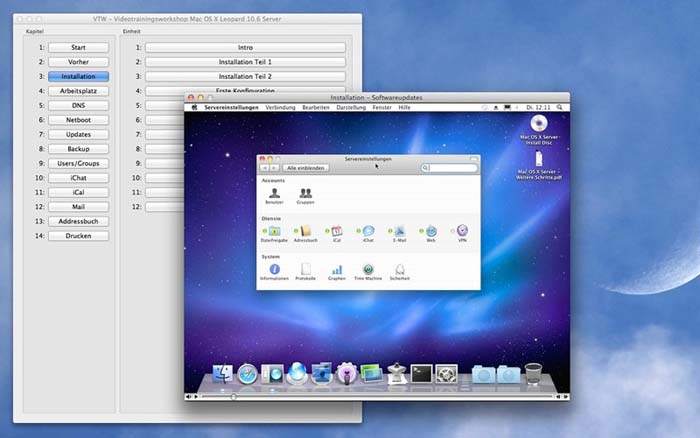Click the back arrow in Servereinstellungen toolbar
This screenshot has width=700, height=438.
[264, 168]
